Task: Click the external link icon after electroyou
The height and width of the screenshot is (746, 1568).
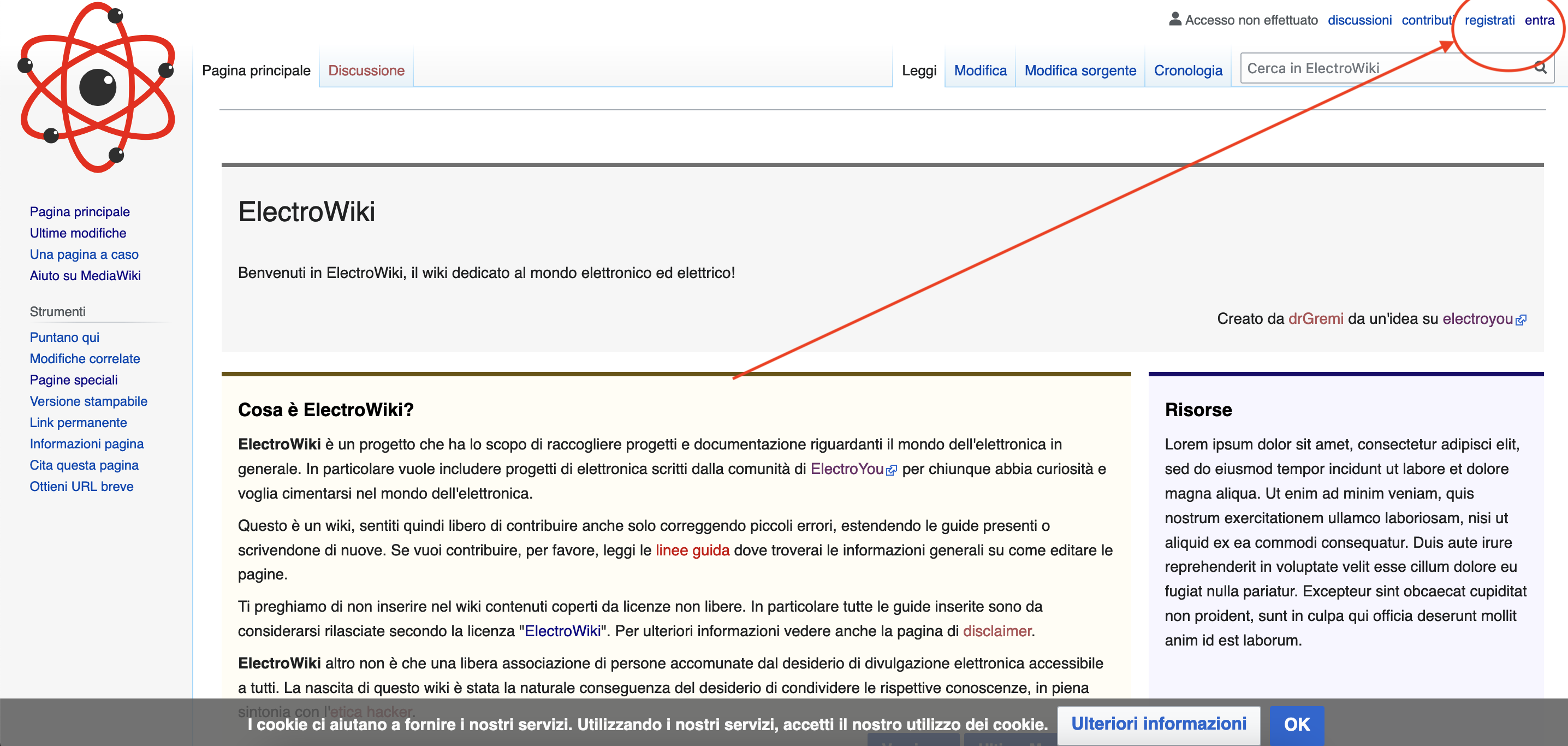Action: coord(1521,321)
